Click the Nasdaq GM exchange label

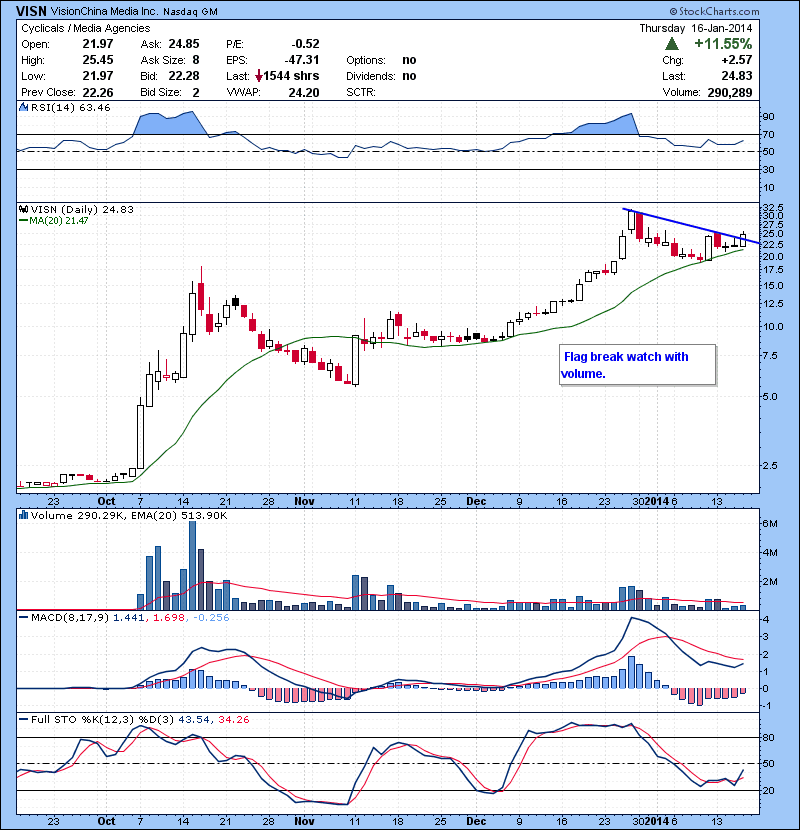point(190,12)
